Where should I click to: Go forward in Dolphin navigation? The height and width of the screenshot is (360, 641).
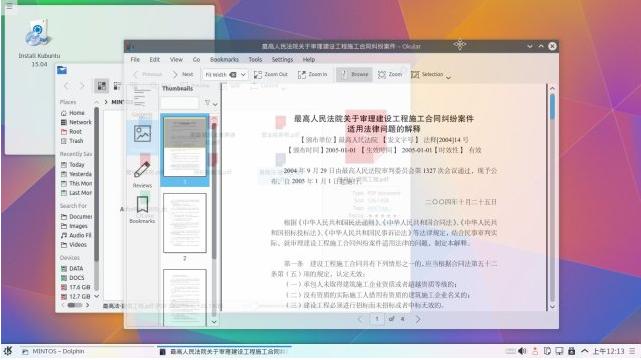pyautogui.click(x=82, y=86)
